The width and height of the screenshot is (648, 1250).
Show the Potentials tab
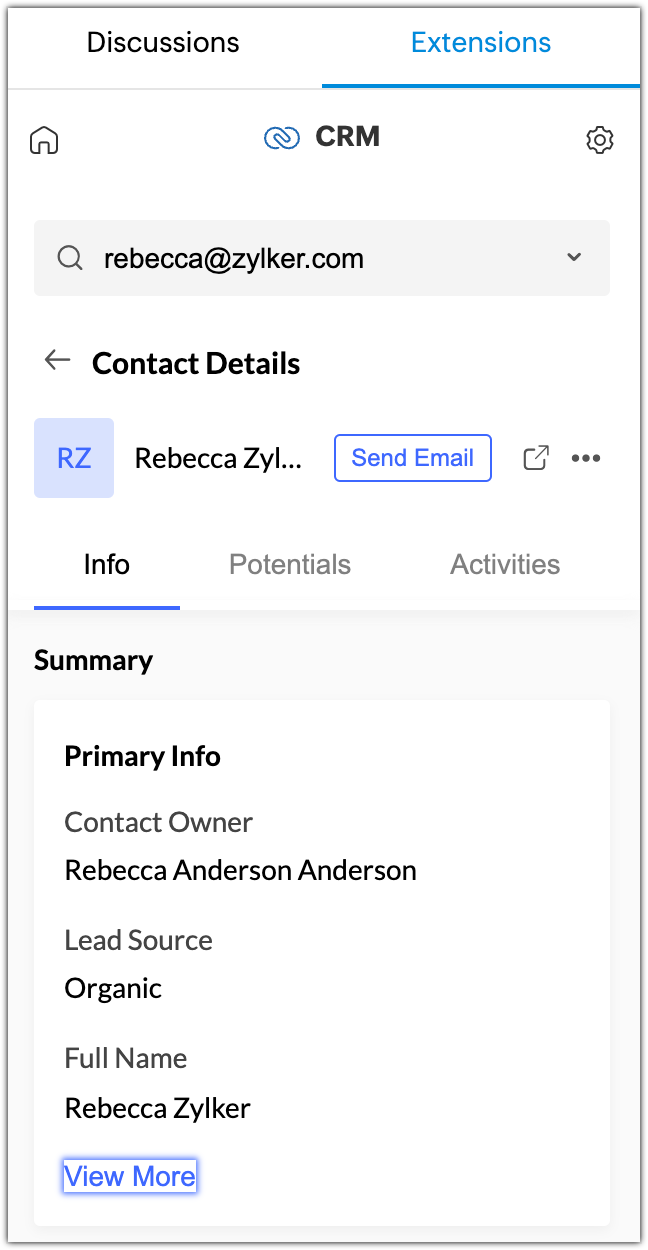pos(290,565)
